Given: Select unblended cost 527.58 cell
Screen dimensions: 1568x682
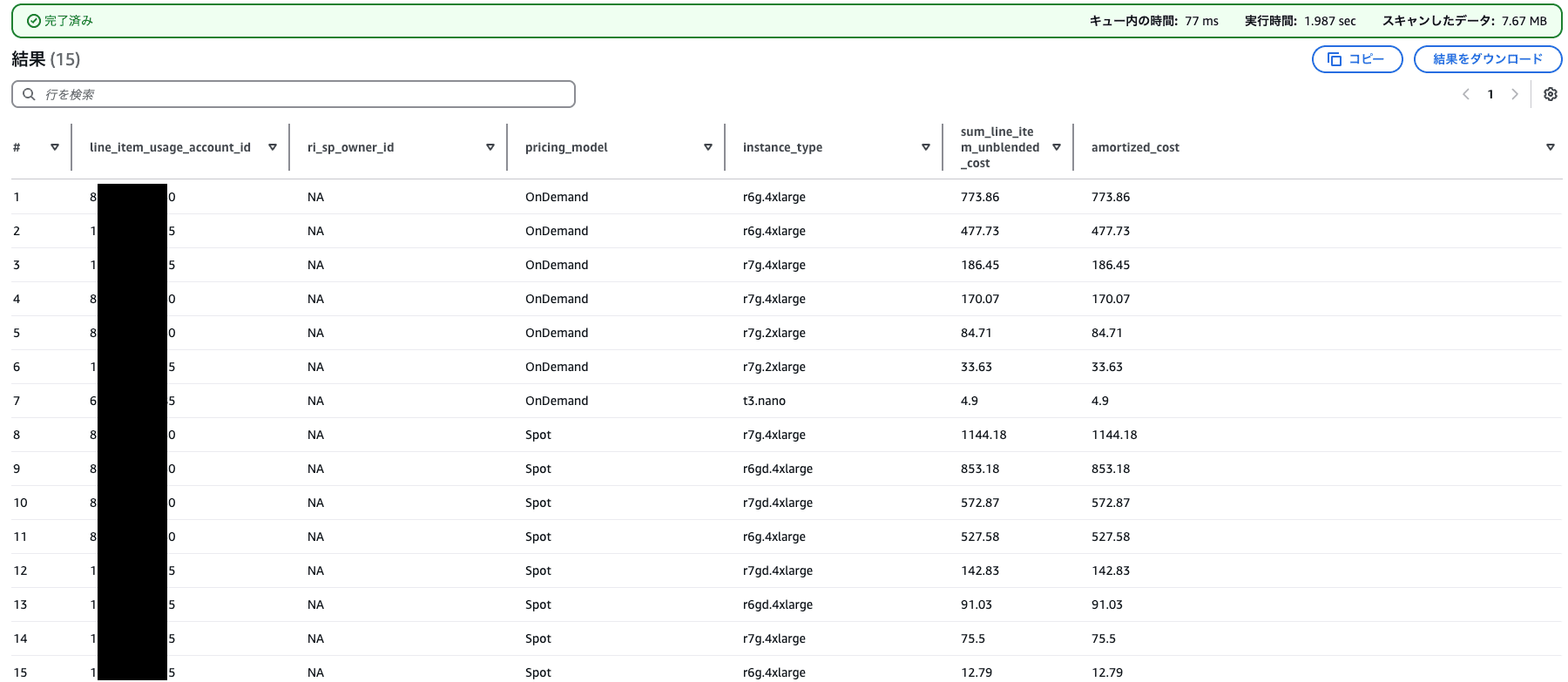Looking at the screenshot, I should pos(980,537).
